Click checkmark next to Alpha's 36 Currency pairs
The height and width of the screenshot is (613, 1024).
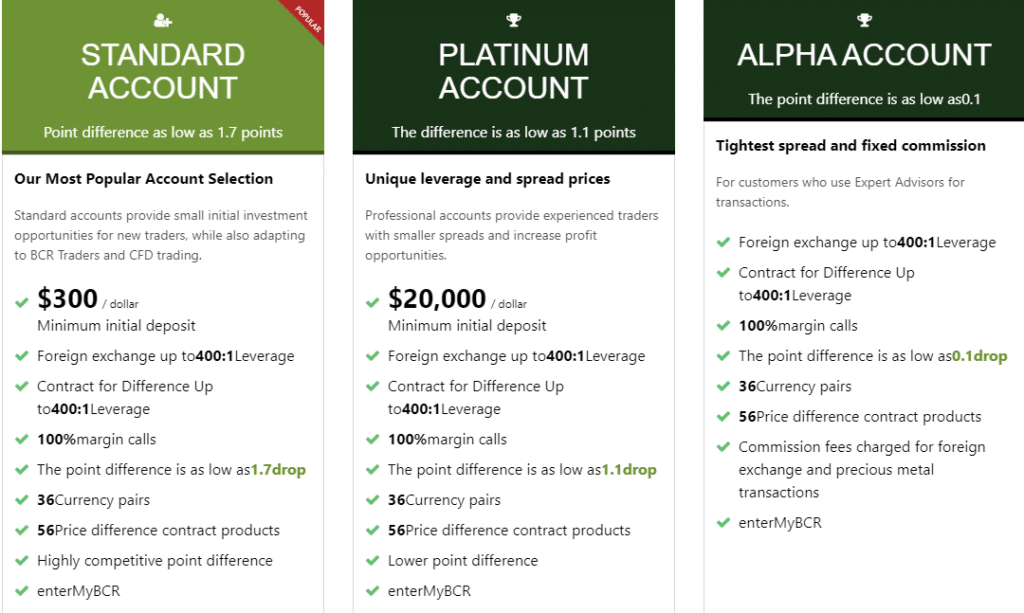coord(724,386)
